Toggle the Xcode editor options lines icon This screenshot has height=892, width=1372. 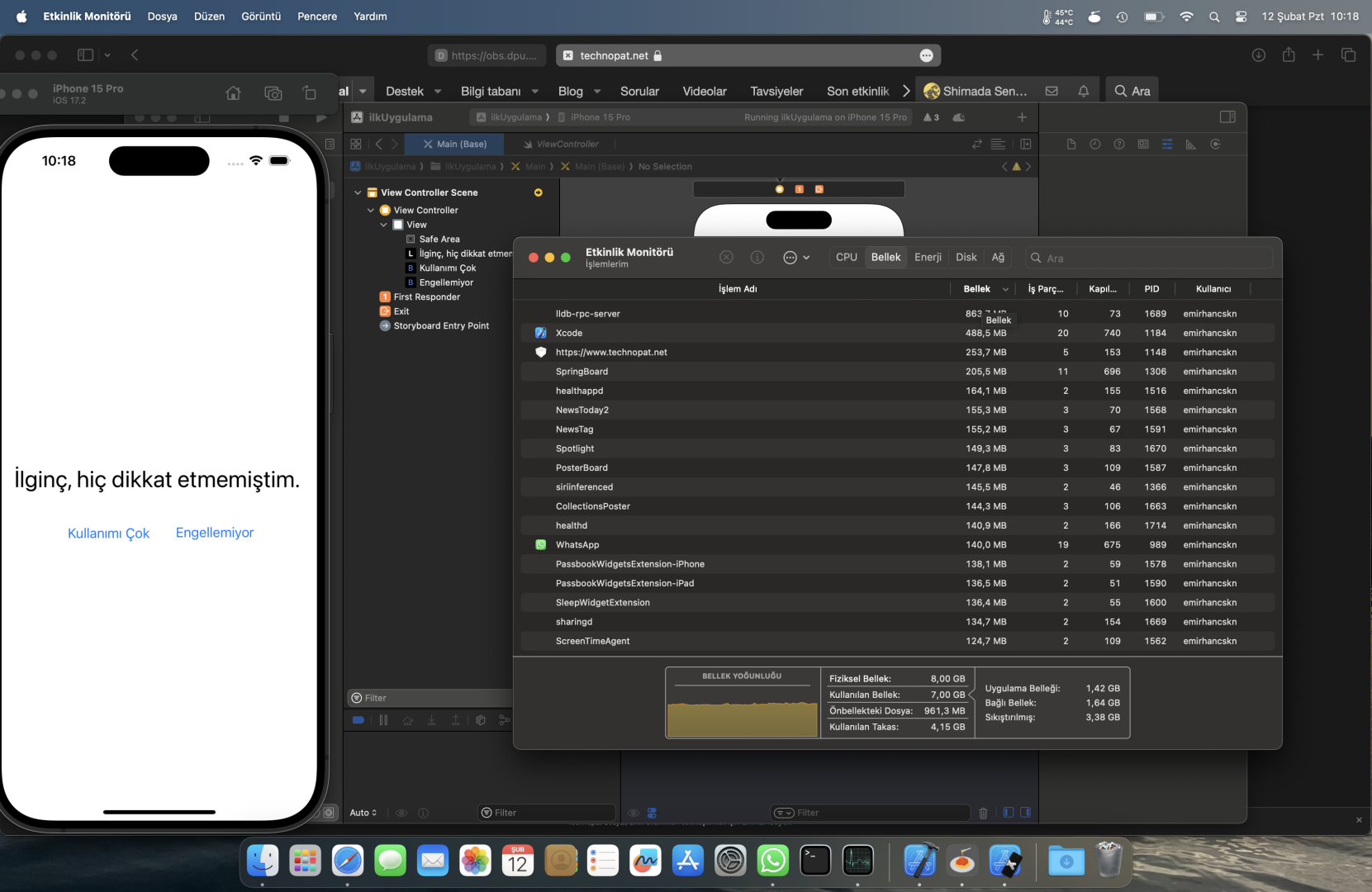[x=998, y=144]
